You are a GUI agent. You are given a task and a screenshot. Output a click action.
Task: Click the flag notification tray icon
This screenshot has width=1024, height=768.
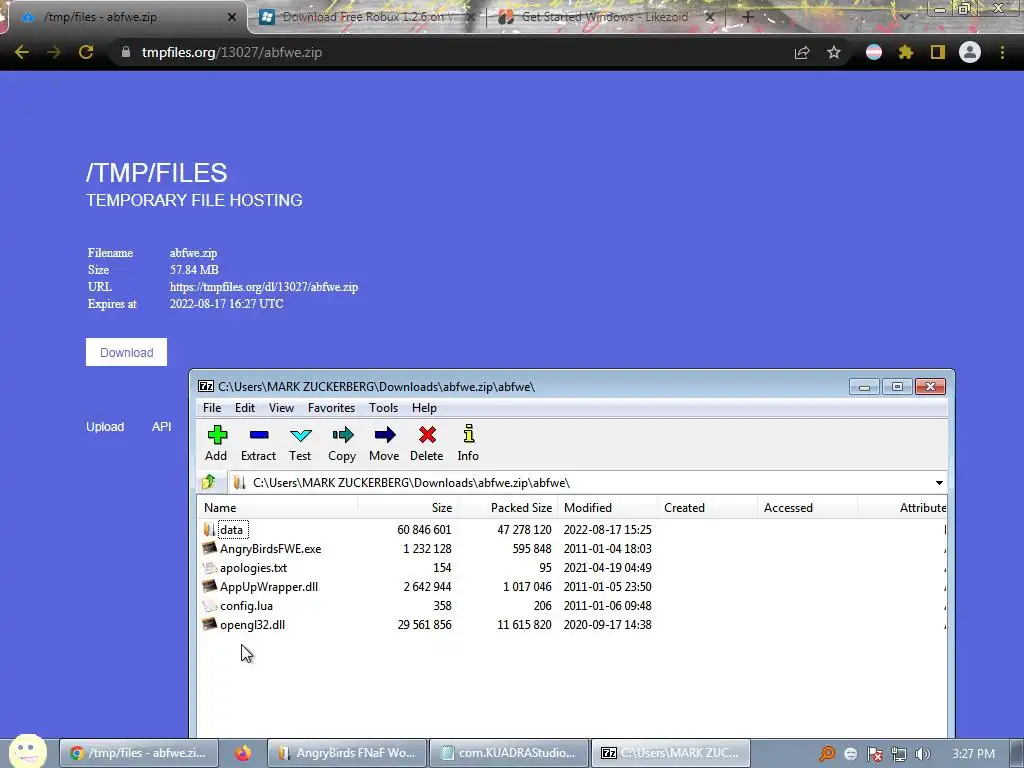tap(874, 754)
